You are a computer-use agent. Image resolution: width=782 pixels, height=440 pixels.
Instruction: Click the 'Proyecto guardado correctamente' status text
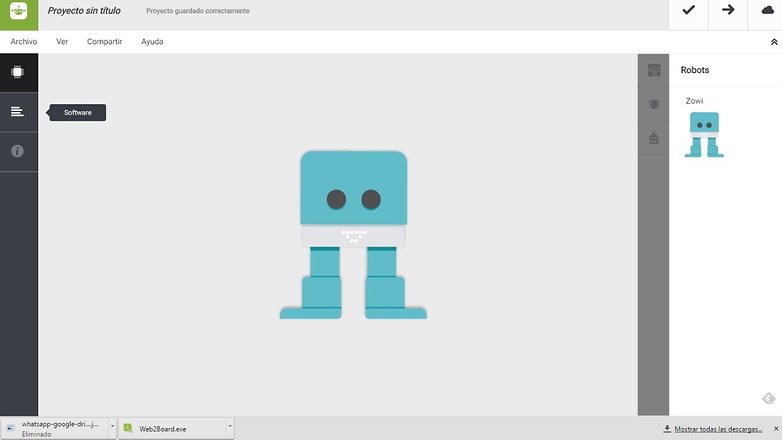click(x=197, y=11)
